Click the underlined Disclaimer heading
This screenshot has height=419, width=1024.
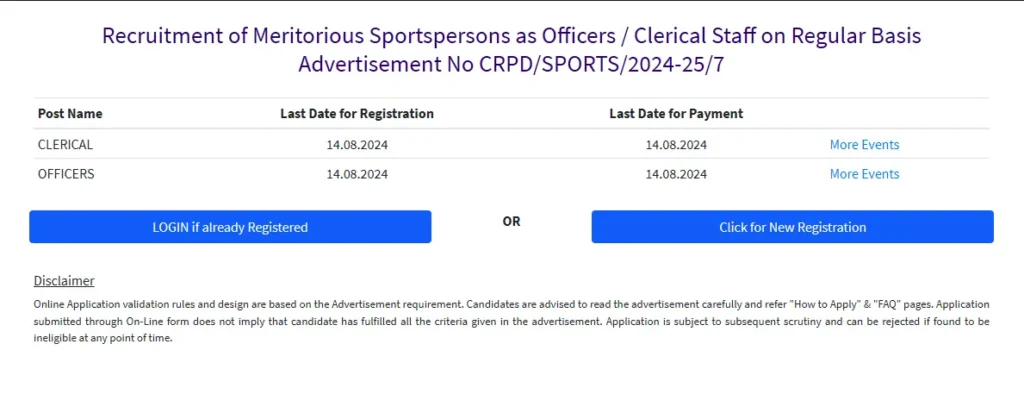click(x=64, y=281)
